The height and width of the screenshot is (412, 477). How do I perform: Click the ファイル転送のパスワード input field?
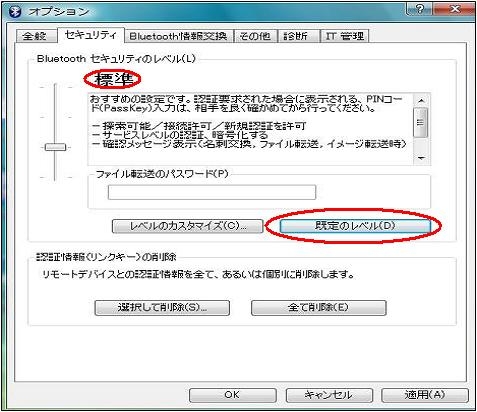pos(212,192)
